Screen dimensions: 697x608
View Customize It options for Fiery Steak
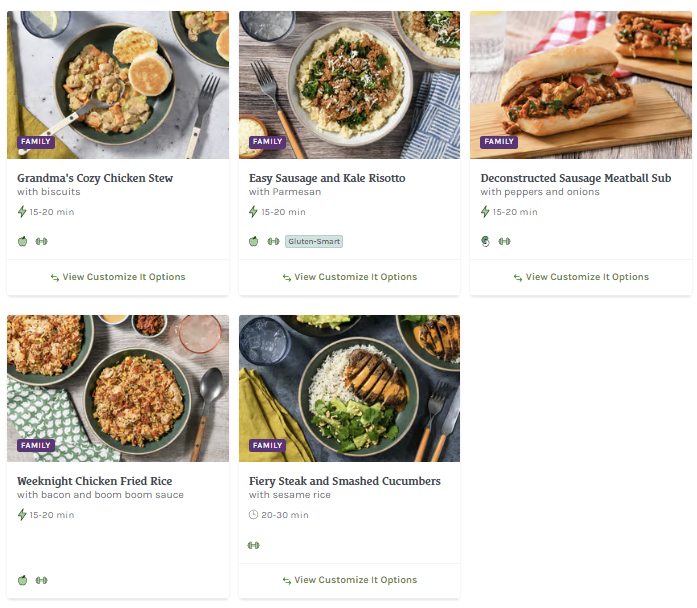tap(349, 580)
